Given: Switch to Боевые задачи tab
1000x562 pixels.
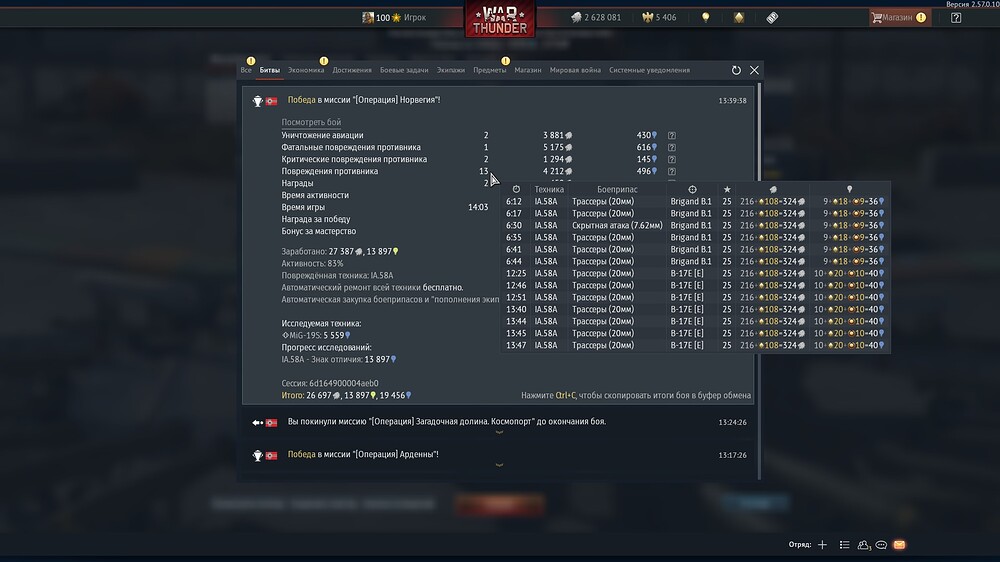Looking at the screenshot, I should (x=404, y=70).
